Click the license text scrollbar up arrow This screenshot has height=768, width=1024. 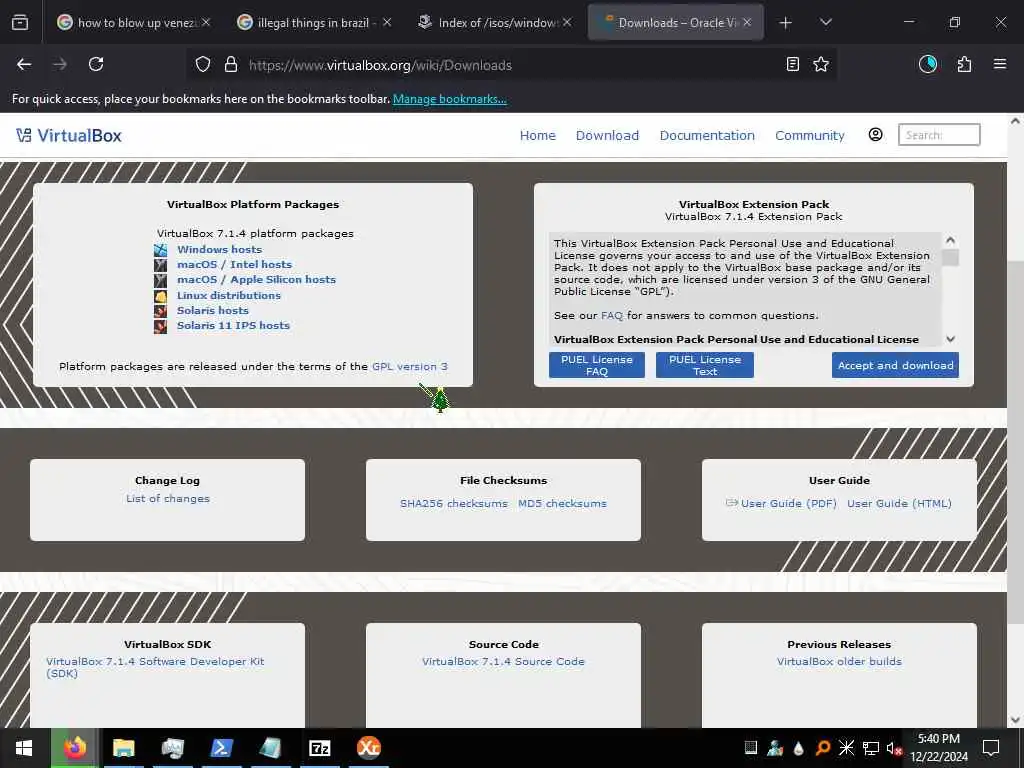[950, 240]
